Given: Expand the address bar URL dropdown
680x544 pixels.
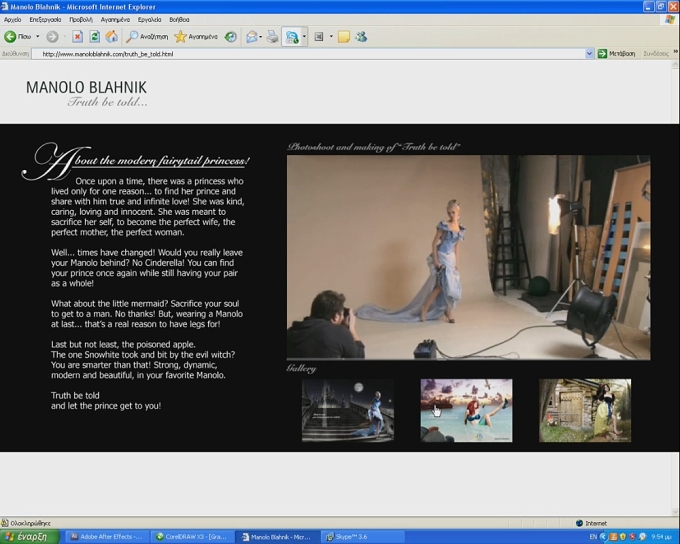Looking at the screenshot, I should pyautogui.click(x=589, y=54).
